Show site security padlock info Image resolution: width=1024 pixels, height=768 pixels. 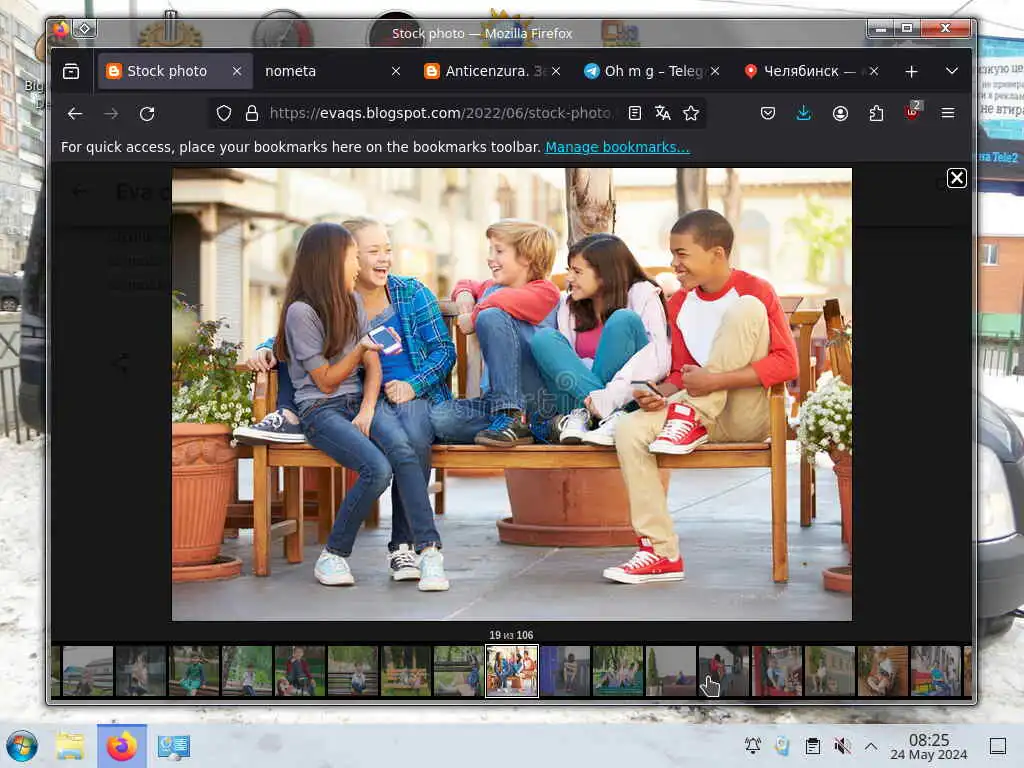coord(251,114)
